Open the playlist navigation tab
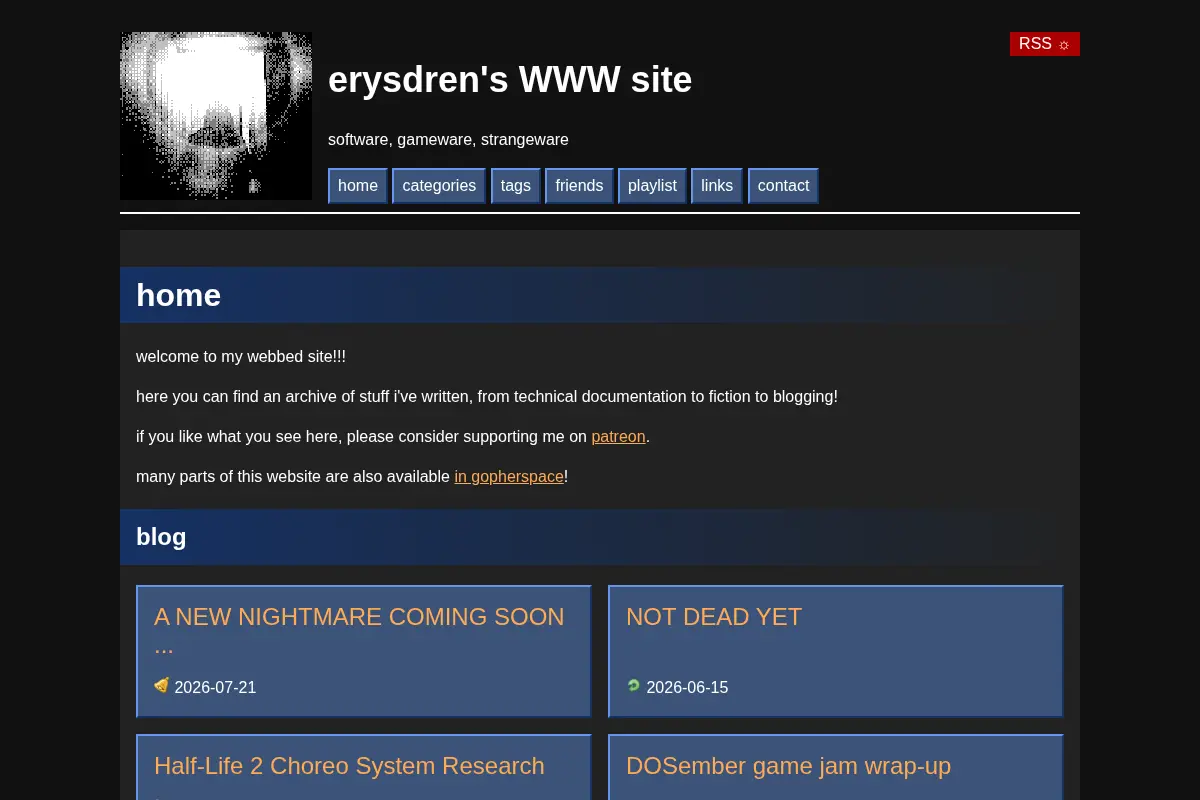Image resolution: width=1200 pixels, height=800 pixels. (652, 186)
